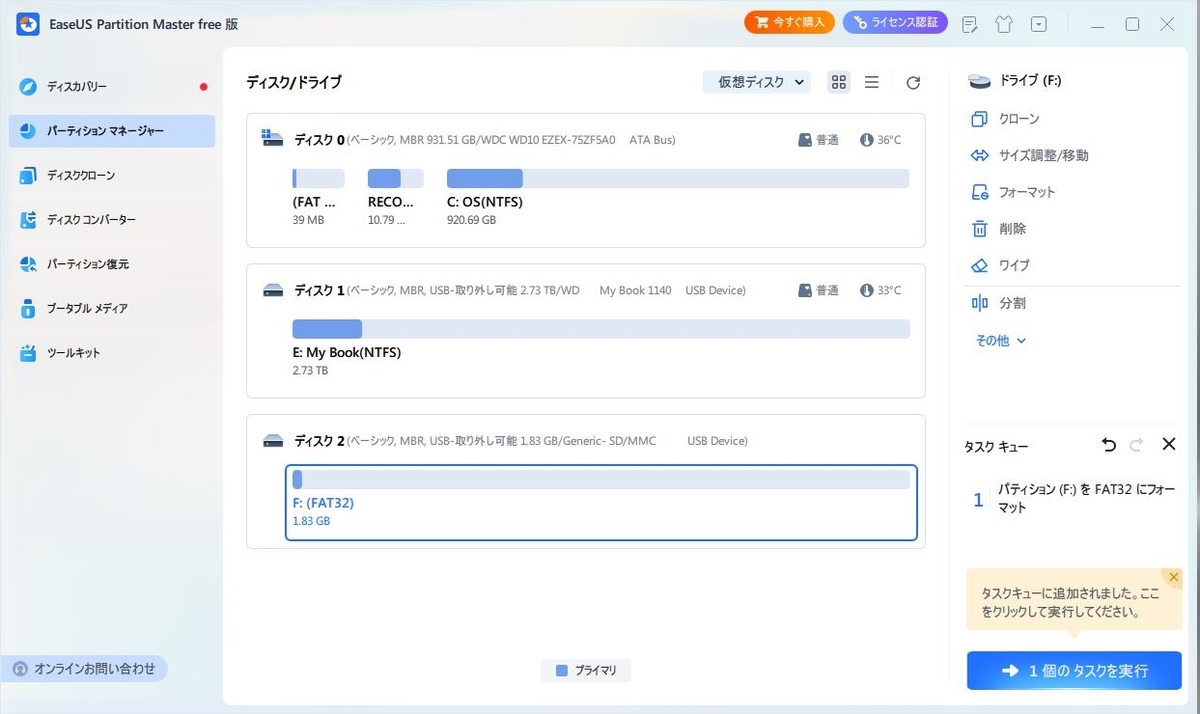Click 1 個のタスクを実行 button
Image resolution: width=1200 pixels, height=714 pixels.
point(1074,671)
